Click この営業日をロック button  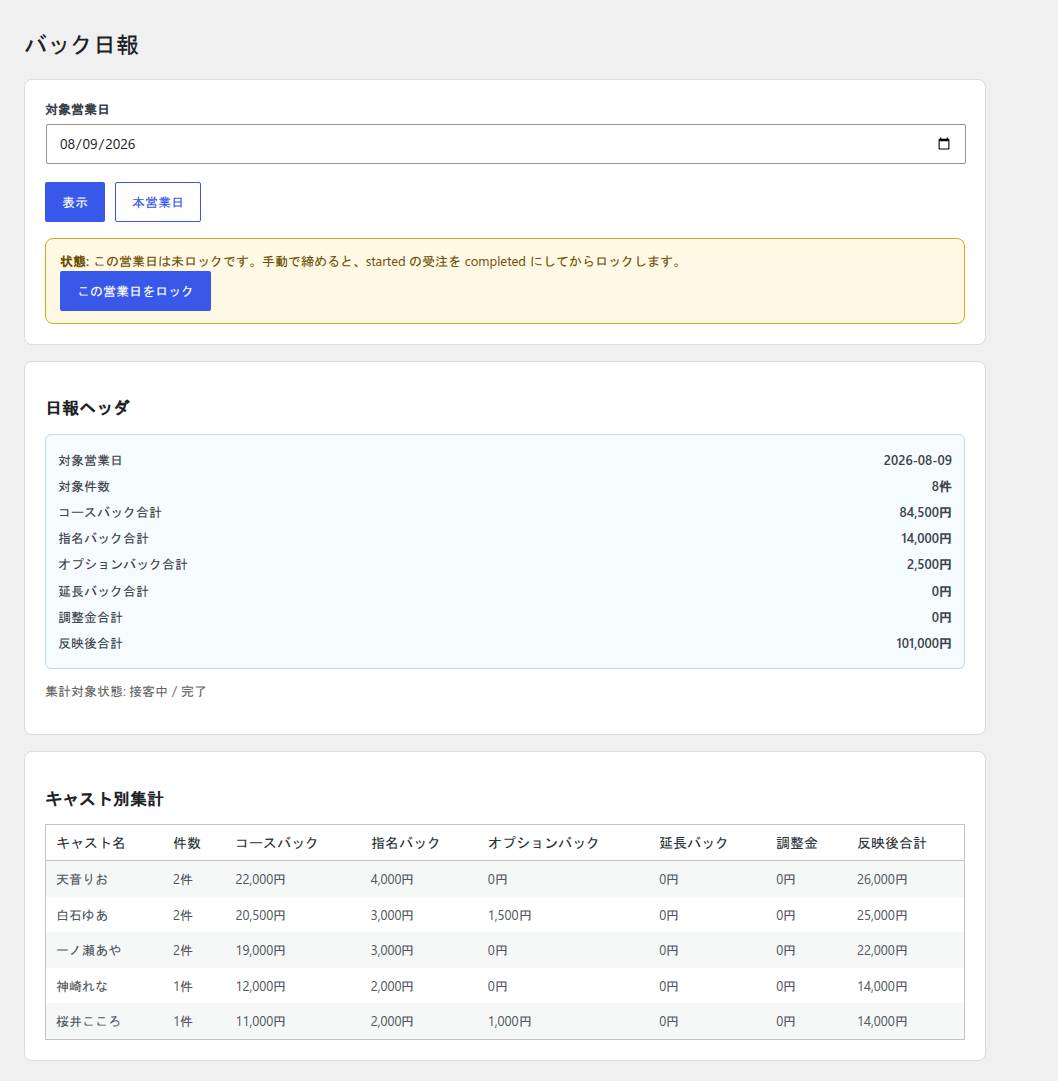pyautogui.click(x=135, y=291)
